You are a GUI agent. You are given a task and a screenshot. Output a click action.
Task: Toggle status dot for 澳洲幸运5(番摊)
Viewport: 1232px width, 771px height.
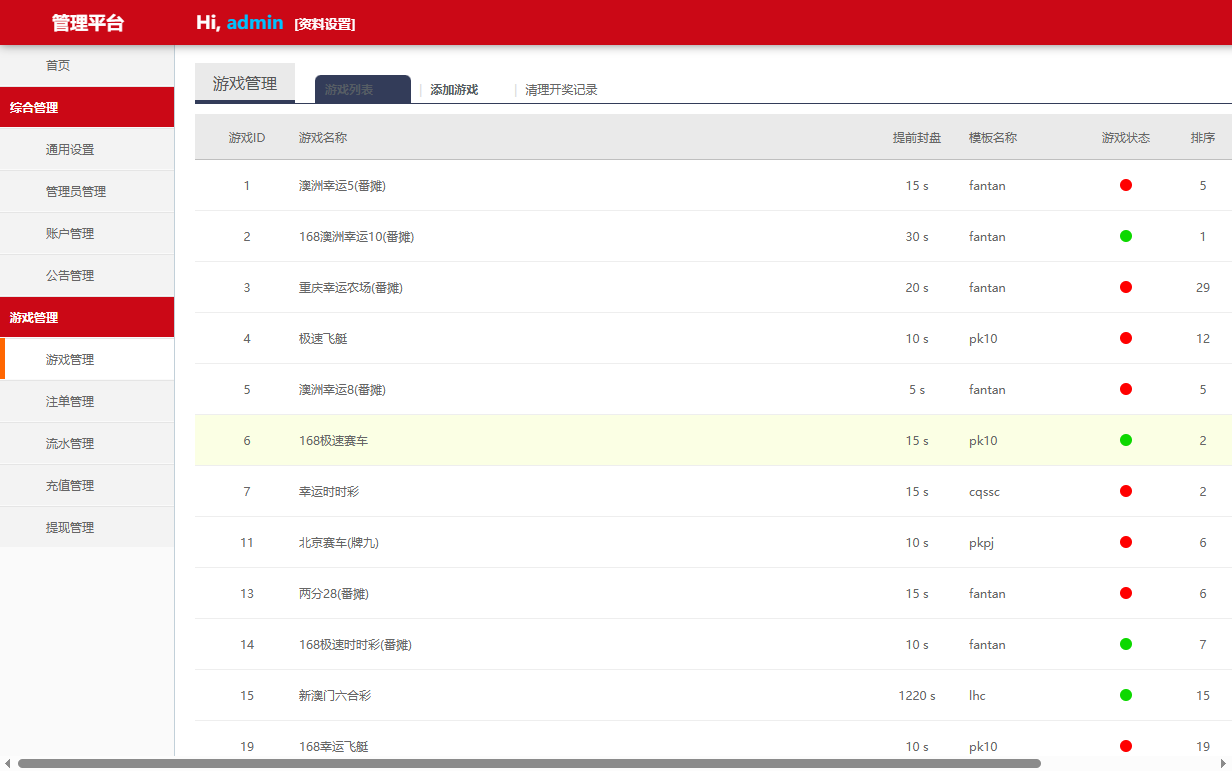[x=1126, y=185]
